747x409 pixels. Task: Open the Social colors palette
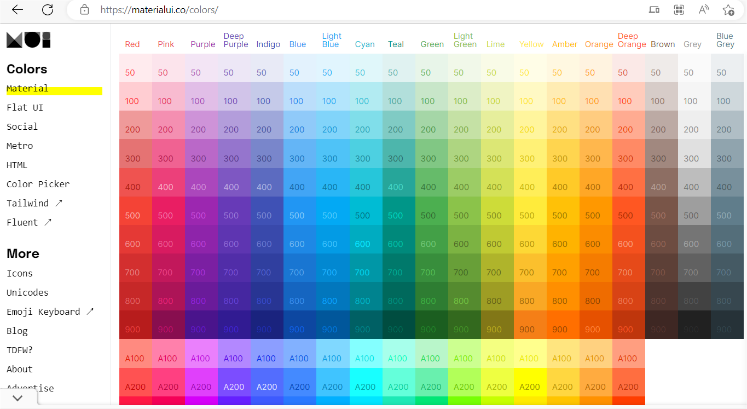pyautogui.click(x=22, y=127)
